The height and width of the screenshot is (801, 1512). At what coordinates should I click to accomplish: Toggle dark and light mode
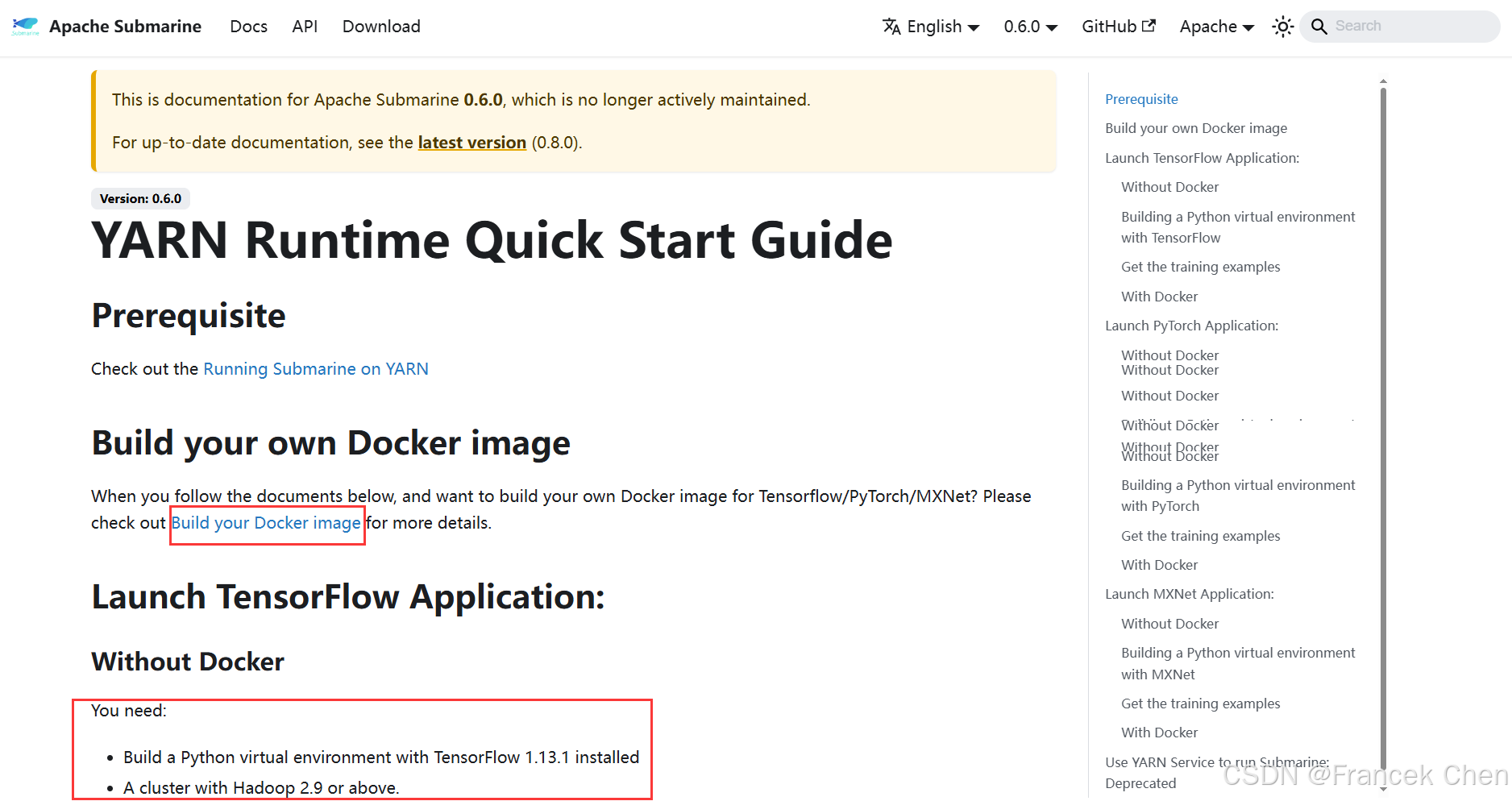pyautogui.click(x=1282, y=27)
